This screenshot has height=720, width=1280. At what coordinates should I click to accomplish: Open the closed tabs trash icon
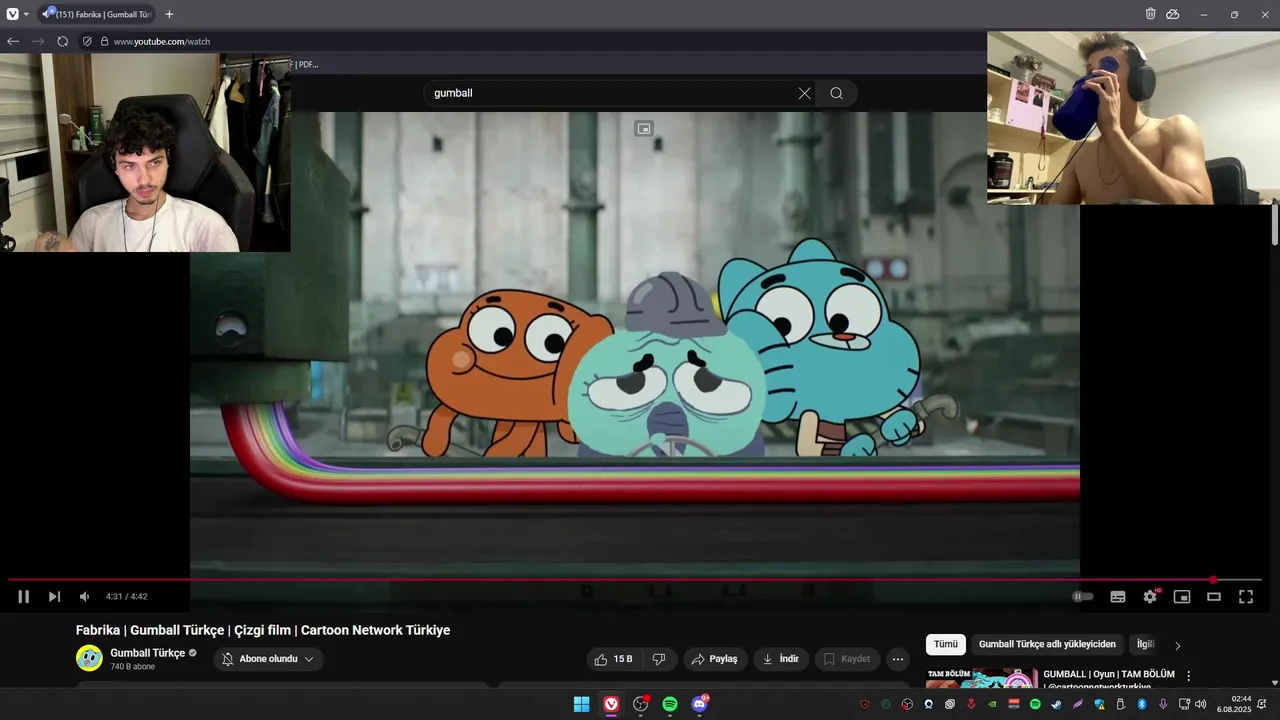[x=1151, y=14]
